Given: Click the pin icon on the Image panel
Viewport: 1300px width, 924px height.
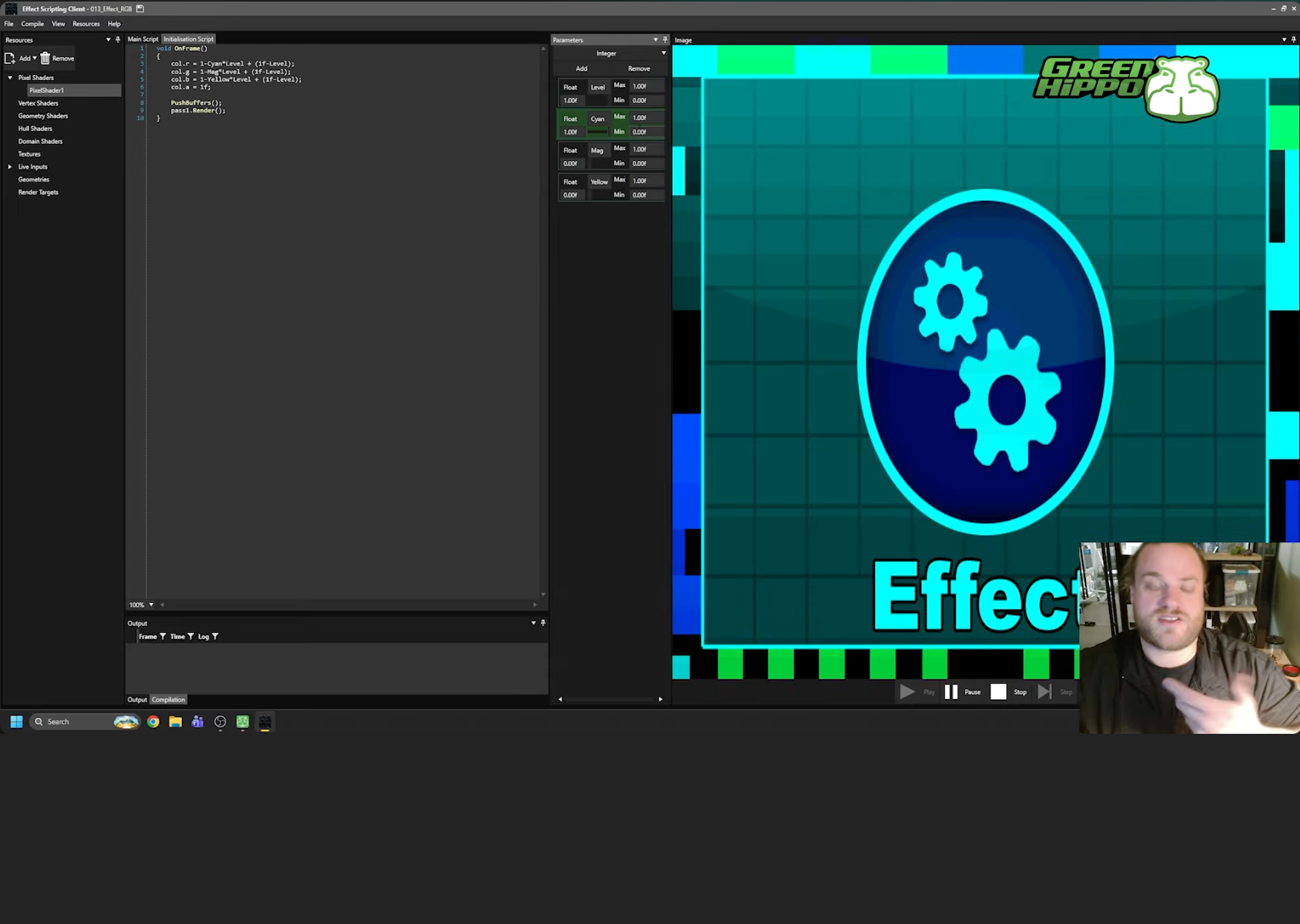Looking at the screenshot, I should click(x=1293, y=39).
